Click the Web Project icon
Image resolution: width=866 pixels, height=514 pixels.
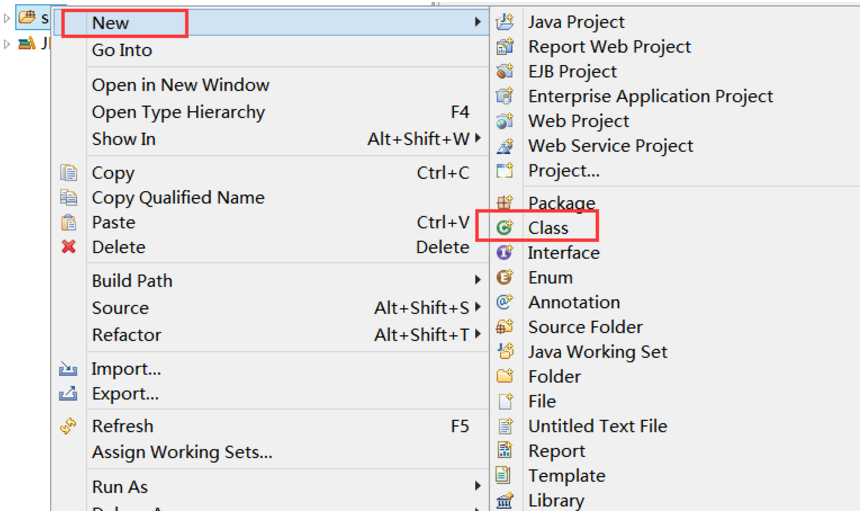pos(504,121)
